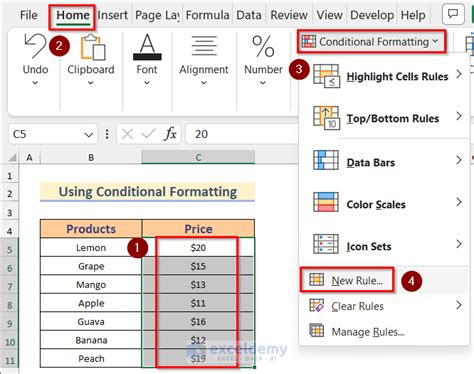Select the Price header cell
Screen dimensions: 474x374
tap(198, 229)
